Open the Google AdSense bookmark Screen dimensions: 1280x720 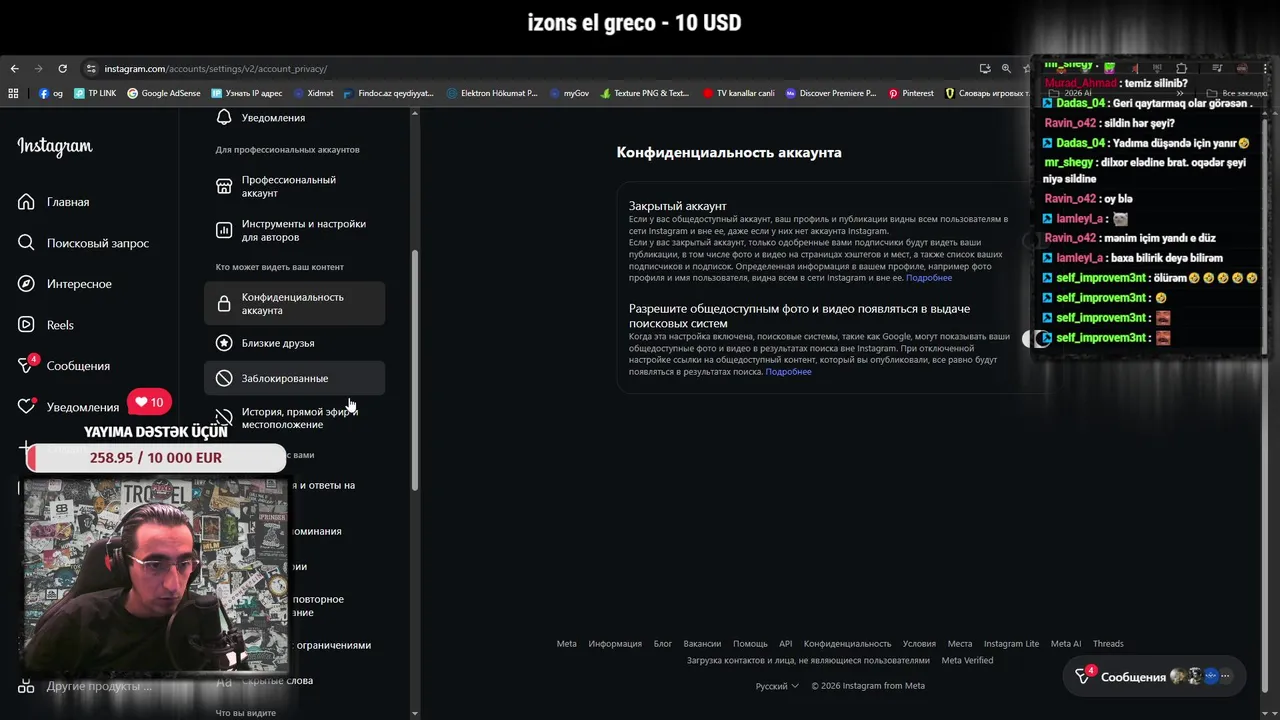[163, 93]
